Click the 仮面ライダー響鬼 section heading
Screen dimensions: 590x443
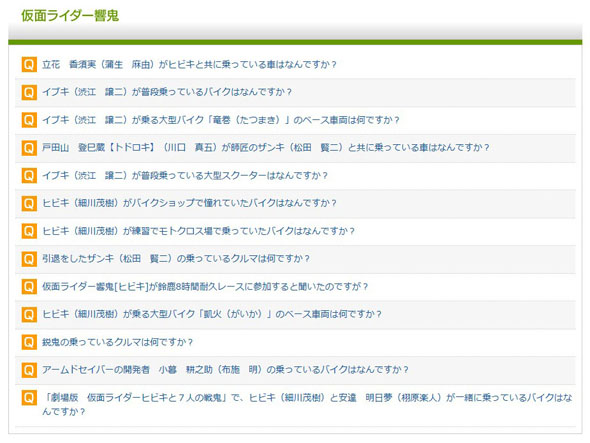tap(70, 16)
